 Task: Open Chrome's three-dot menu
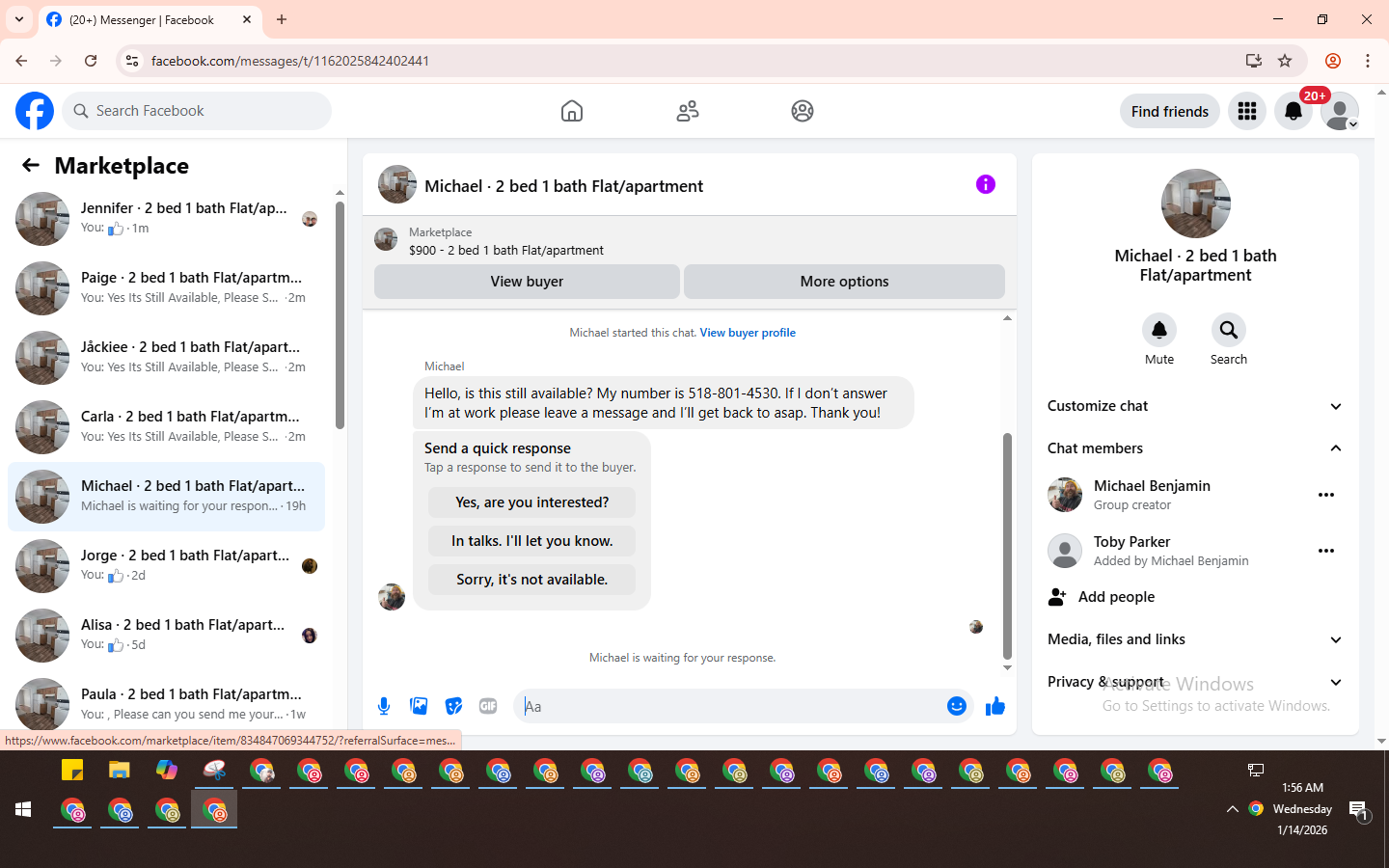click(x=1368, y=61)
